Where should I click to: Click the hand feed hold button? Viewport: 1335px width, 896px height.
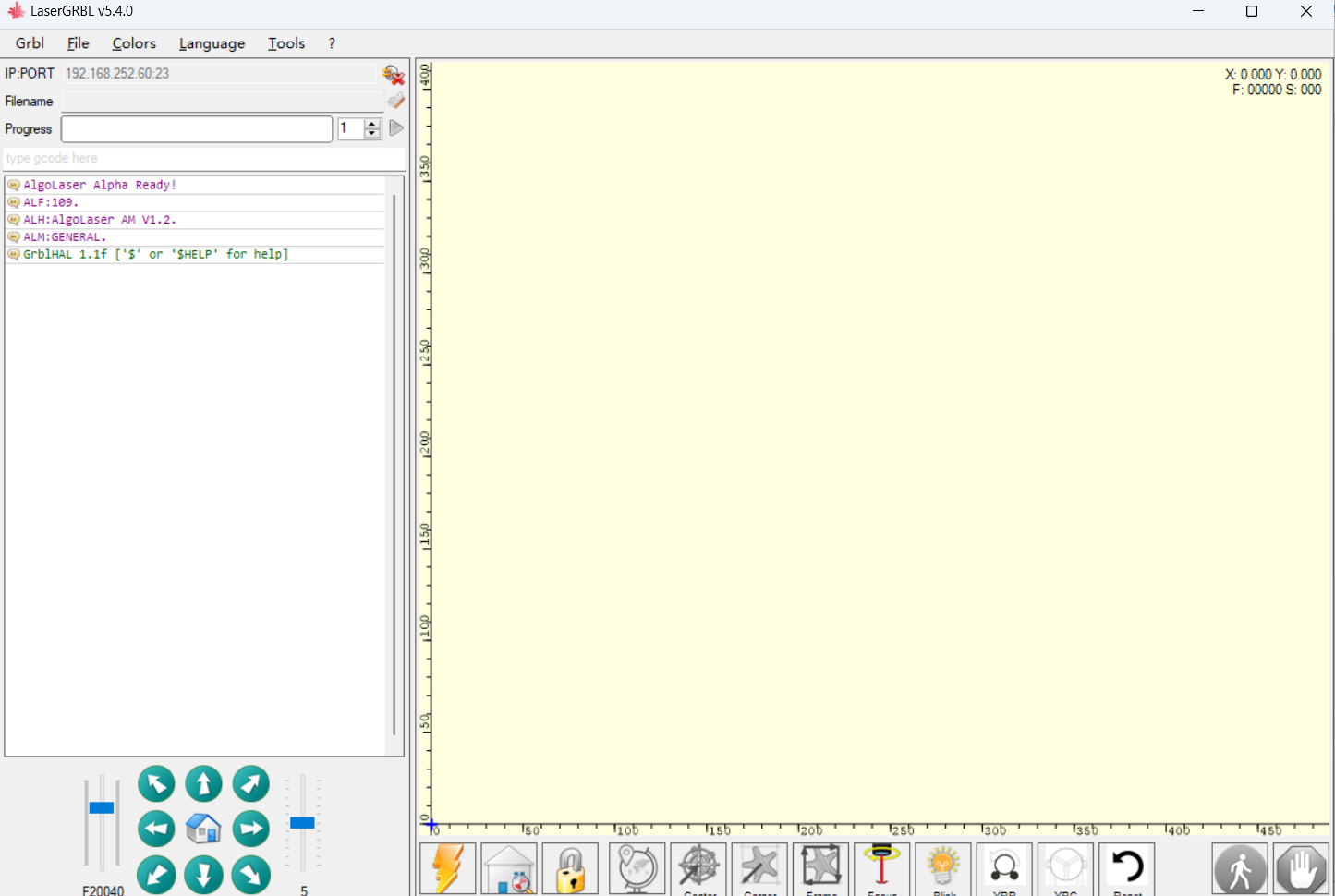[1301, 868]
